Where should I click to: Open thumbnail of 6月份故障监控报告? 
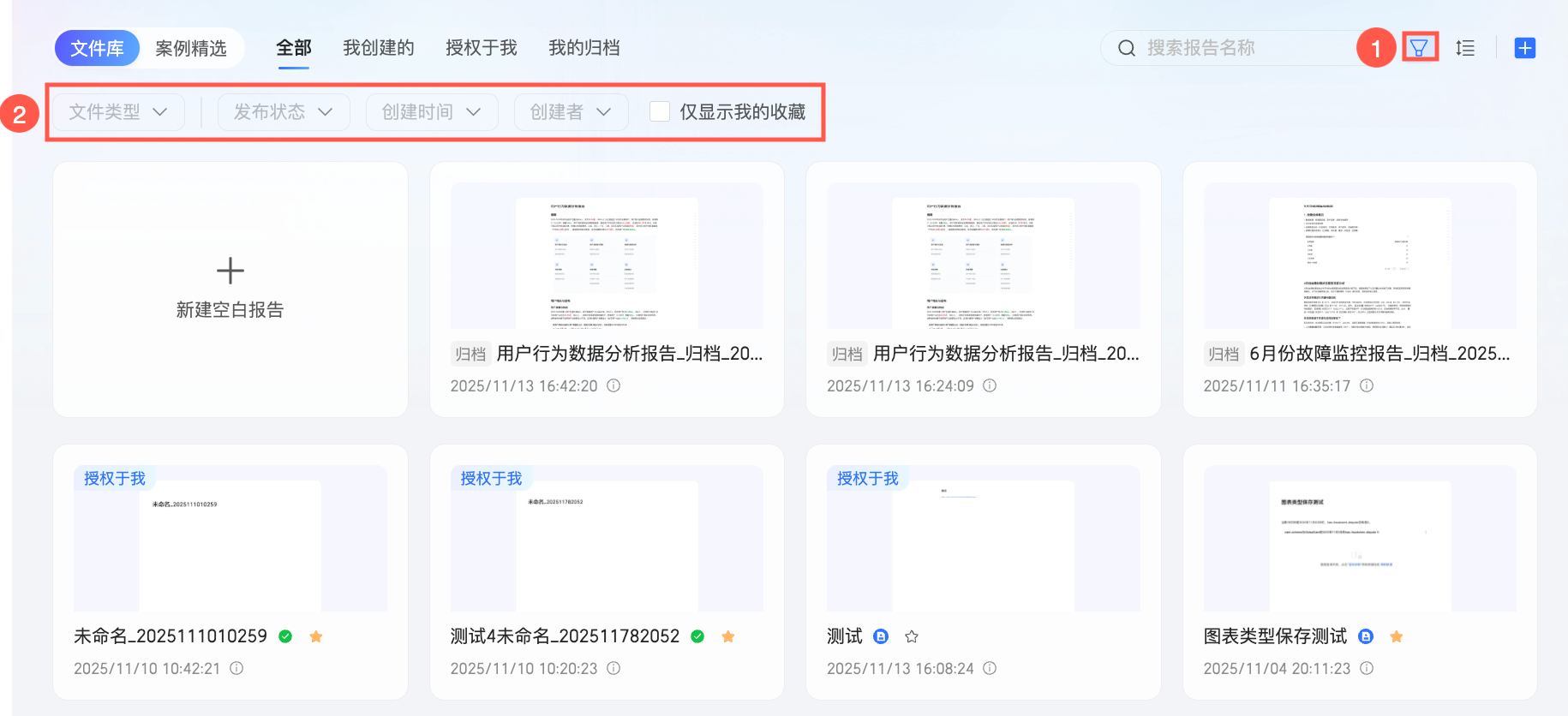pyautogui.click(x=1360, y=255)
